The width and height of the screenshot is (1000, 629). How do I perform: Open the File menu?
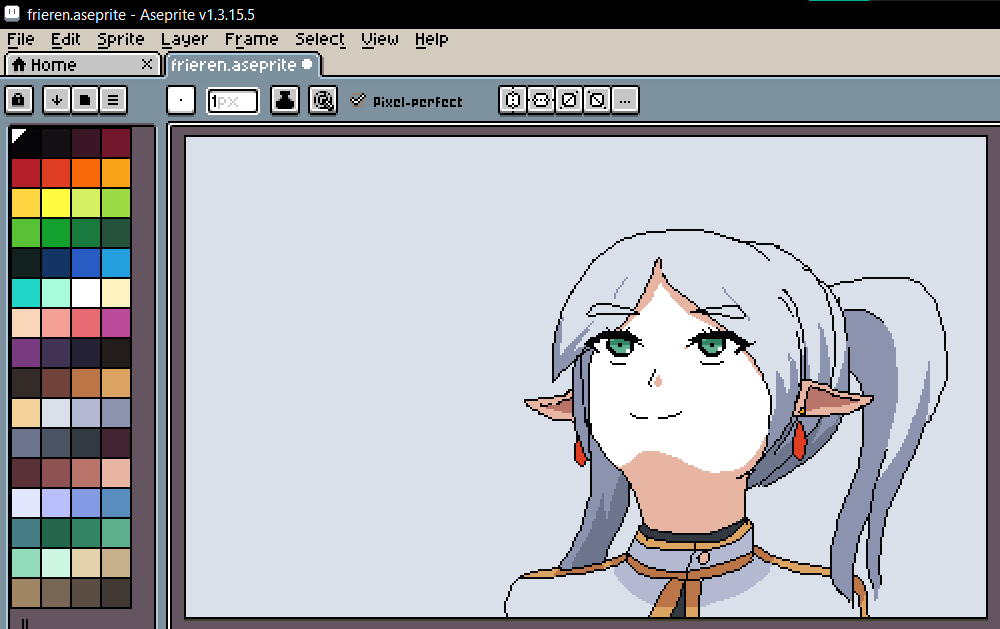pos(20,40)
